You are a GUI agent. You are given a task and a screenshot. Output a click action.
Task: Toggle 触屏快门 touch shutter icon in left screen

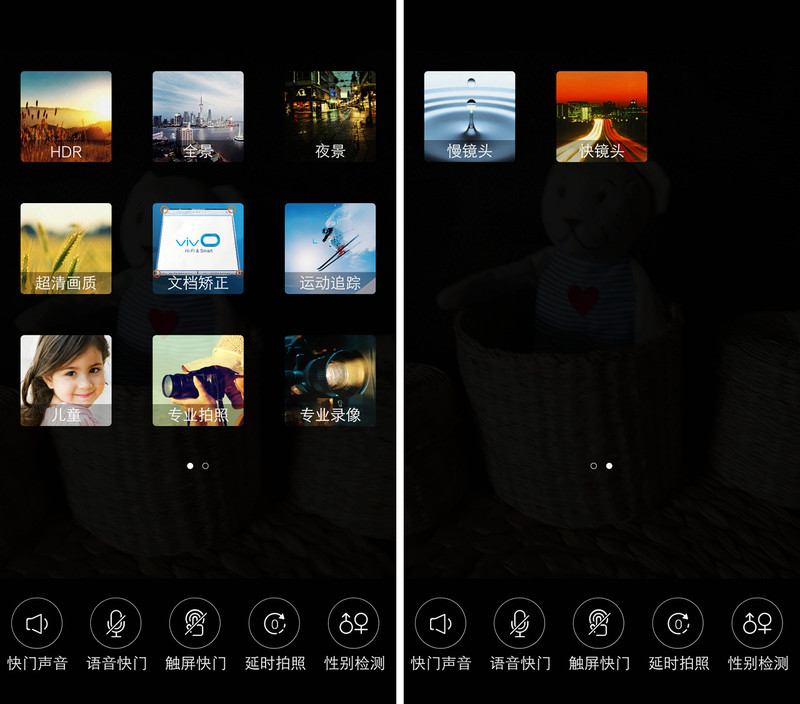point(195,623)
